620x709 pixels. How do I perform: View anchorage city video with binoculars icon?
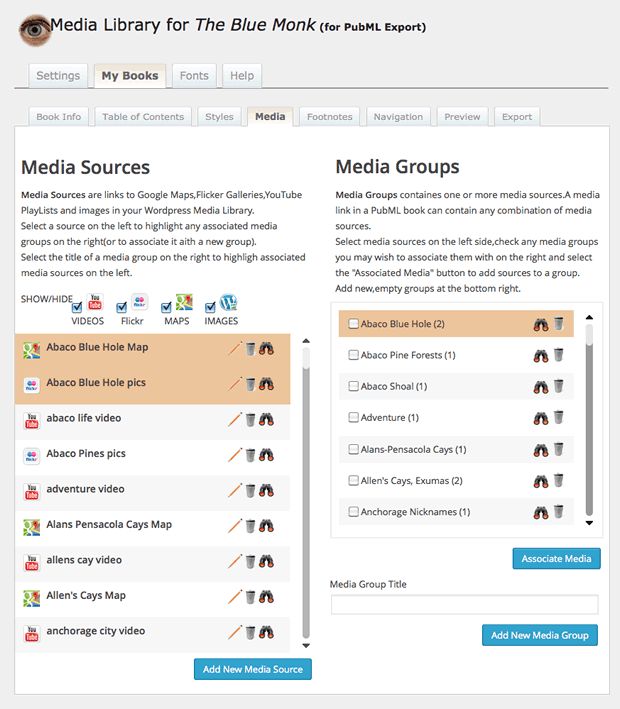click(x=267, y=633)
